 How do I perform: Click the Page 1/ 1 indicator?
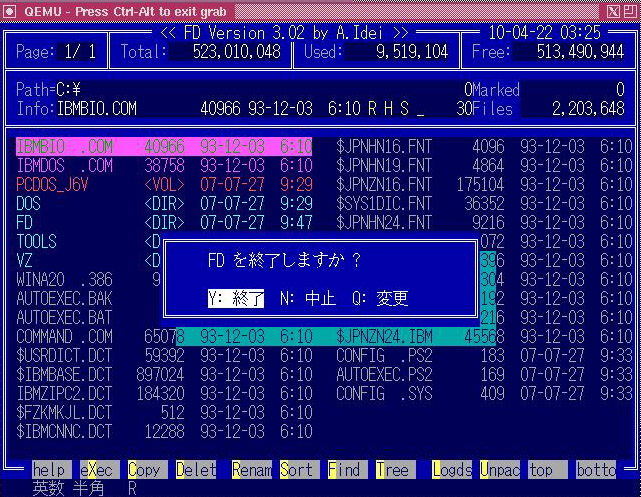56,51
